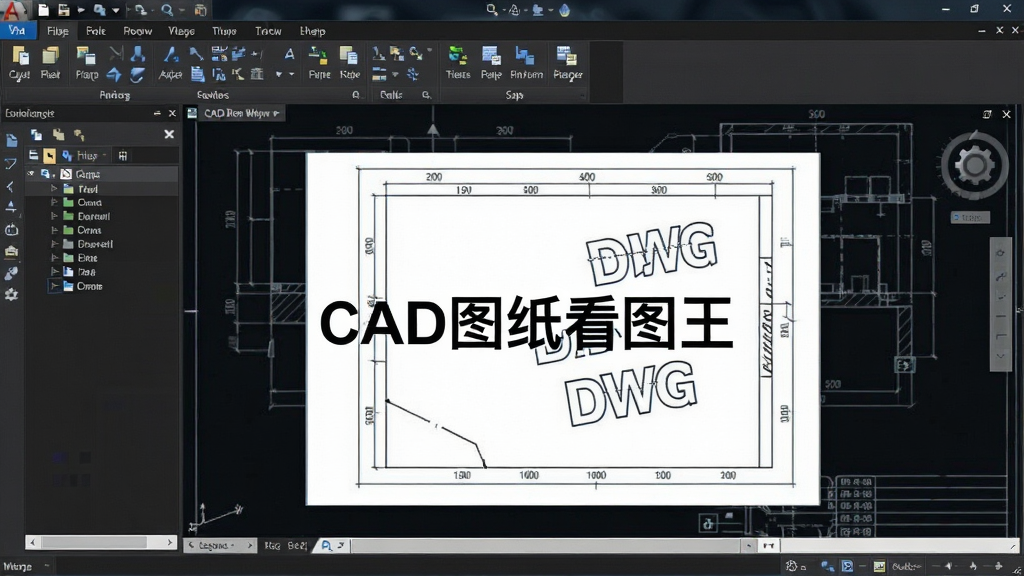This screenshot has width=1024, height=576.
Task: Click the navigation wheel in the canvas corner
Action: click(x=974, y=165)
